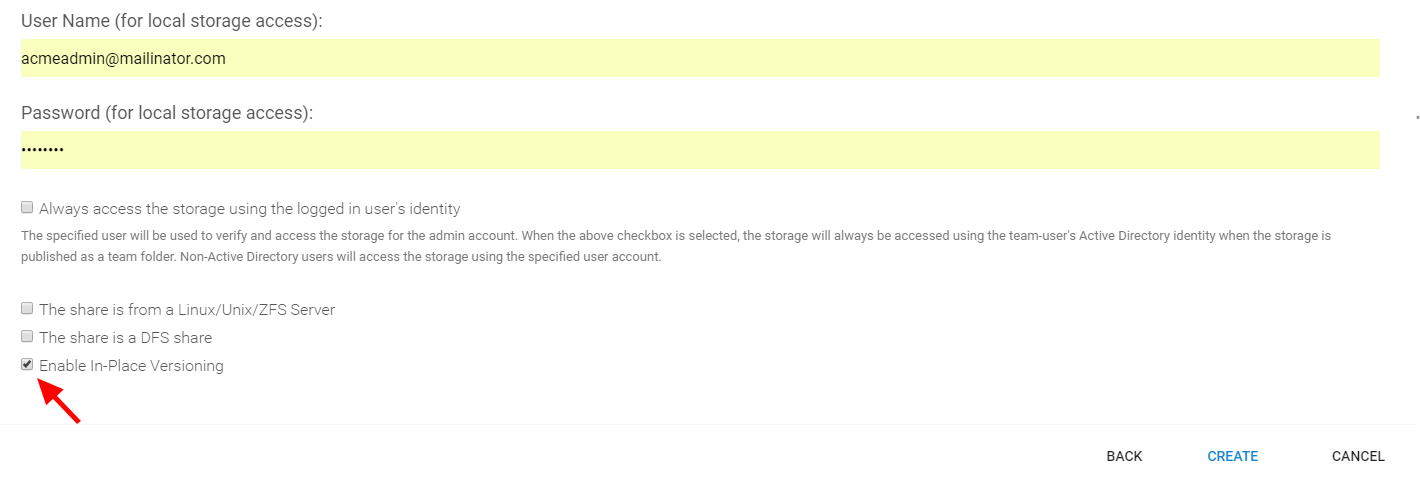Click the acmeadmin@mailinator.com text

coord(123,59)
